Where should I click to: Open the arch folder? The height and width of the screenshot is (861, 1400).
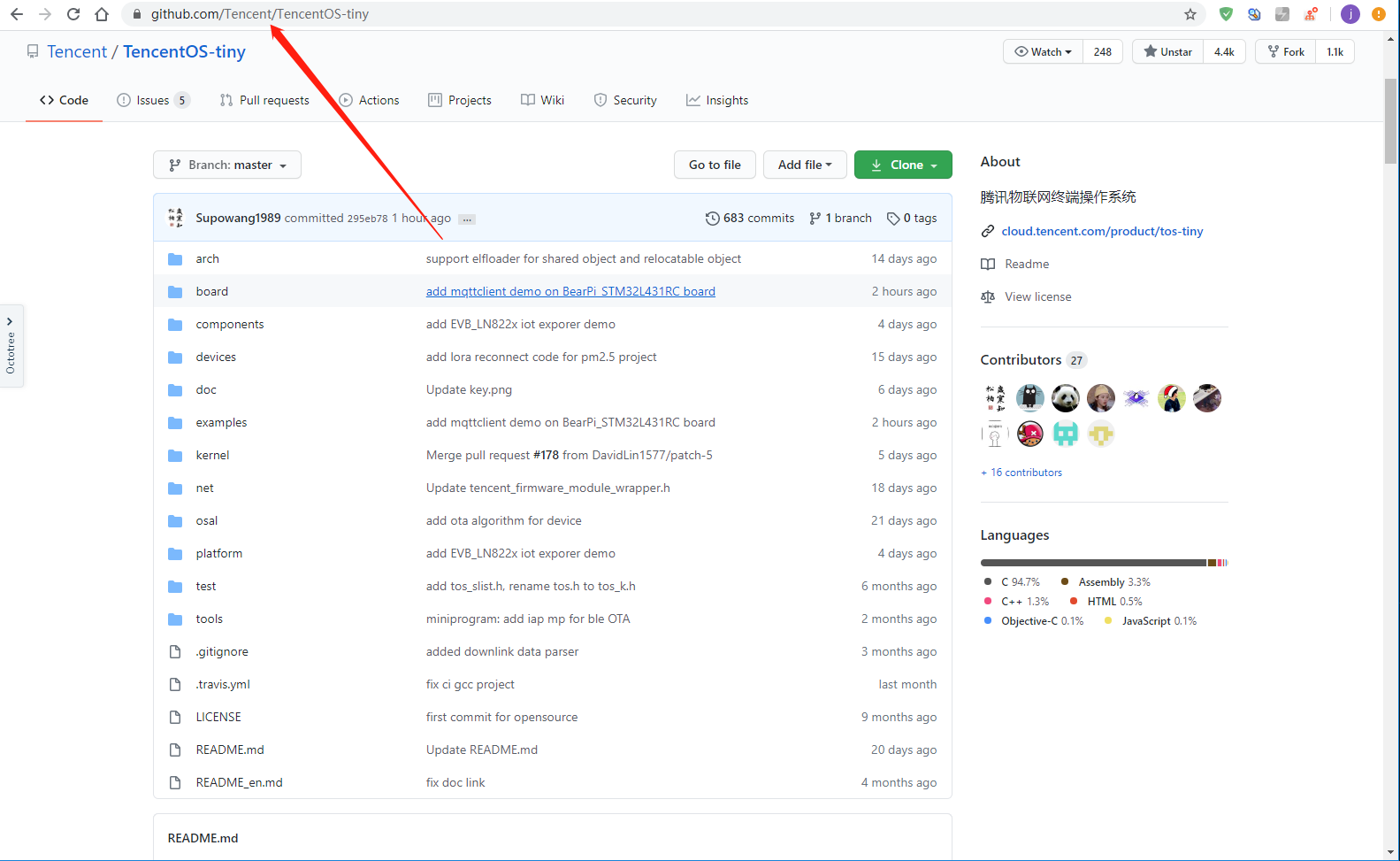tap(208, 258)
